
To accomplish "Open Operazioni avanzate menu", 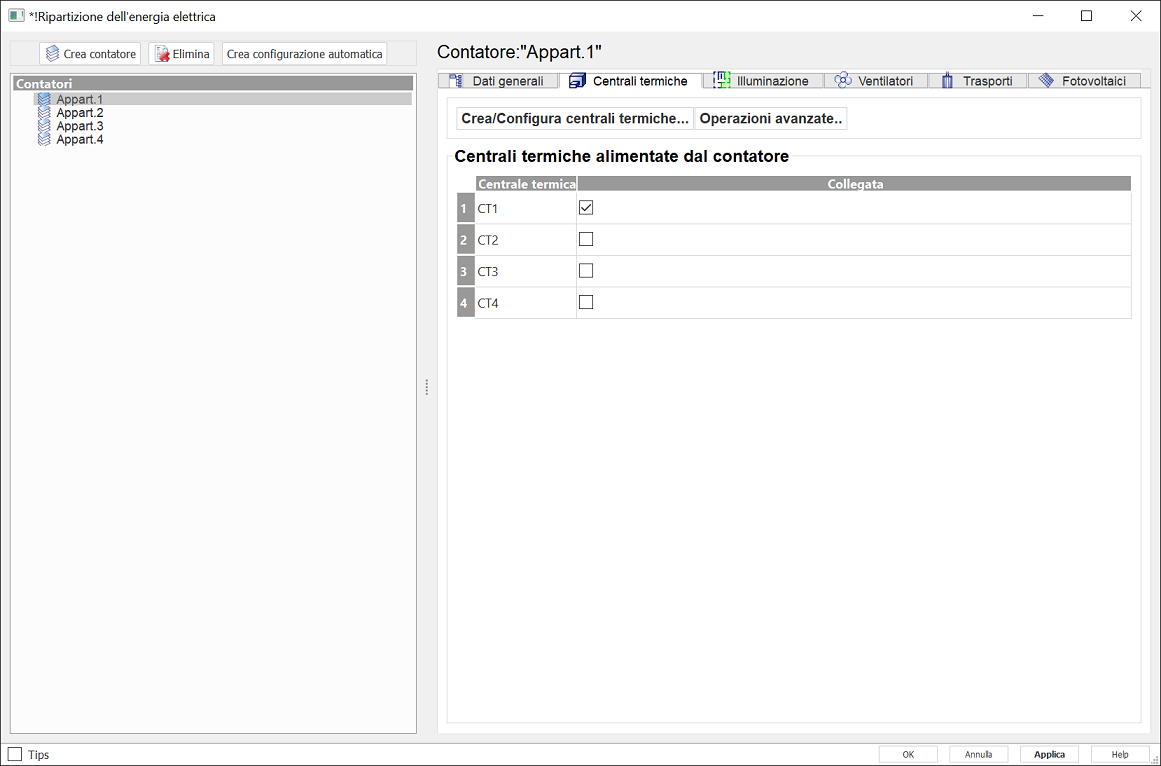I will [x=771, y=119].
